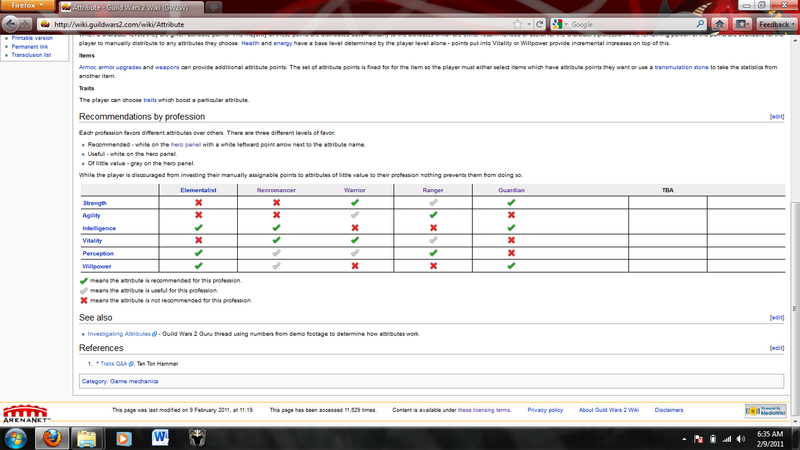Image resolution: width=800 pixels, height=450 pixels.
Task: Click the vertical page scrollbar thumb
Action: point(794,309)
